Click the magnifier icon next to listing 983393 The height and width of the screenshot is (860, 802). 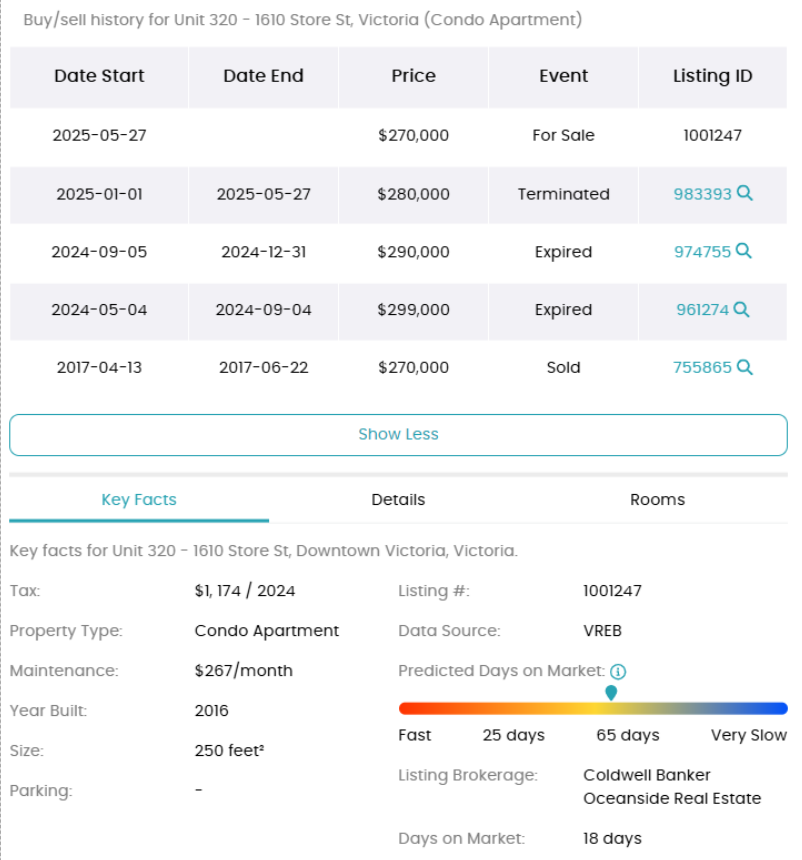click(744, 193)
